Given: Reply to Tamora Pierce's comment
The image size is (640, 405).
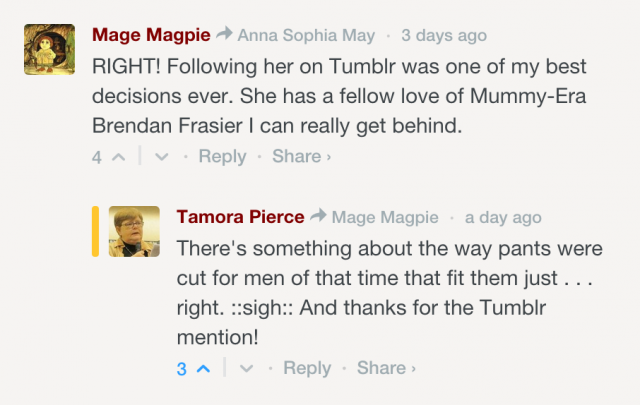Looking at the screenshot, I should (307, 369).
